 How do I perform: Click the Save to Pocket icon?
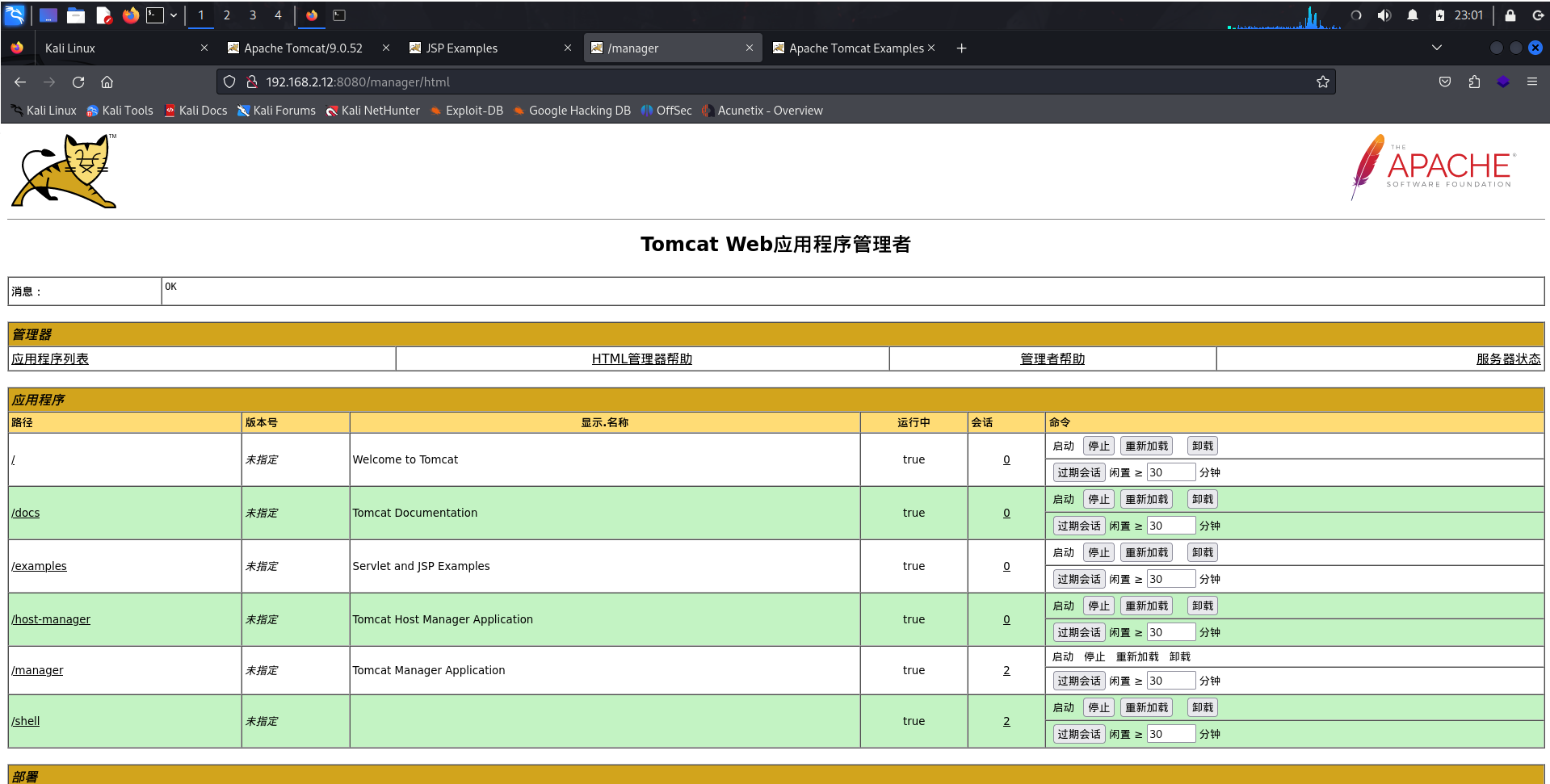1445,82
